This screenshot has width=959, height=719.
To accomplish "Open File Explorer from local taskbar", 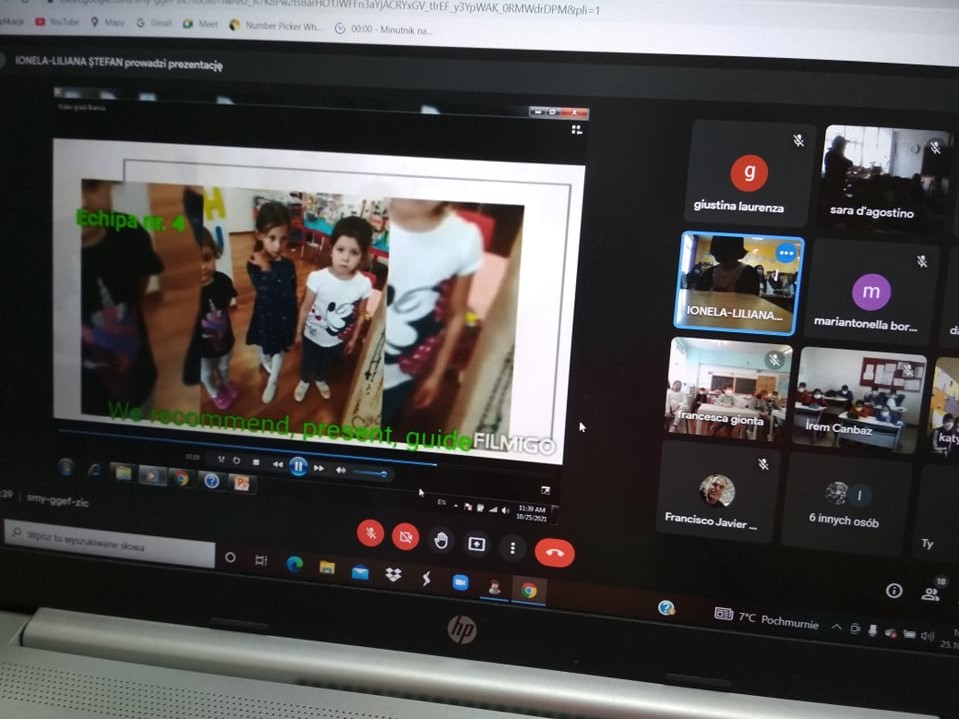I will pyautogui.click(x=327, y=567).
